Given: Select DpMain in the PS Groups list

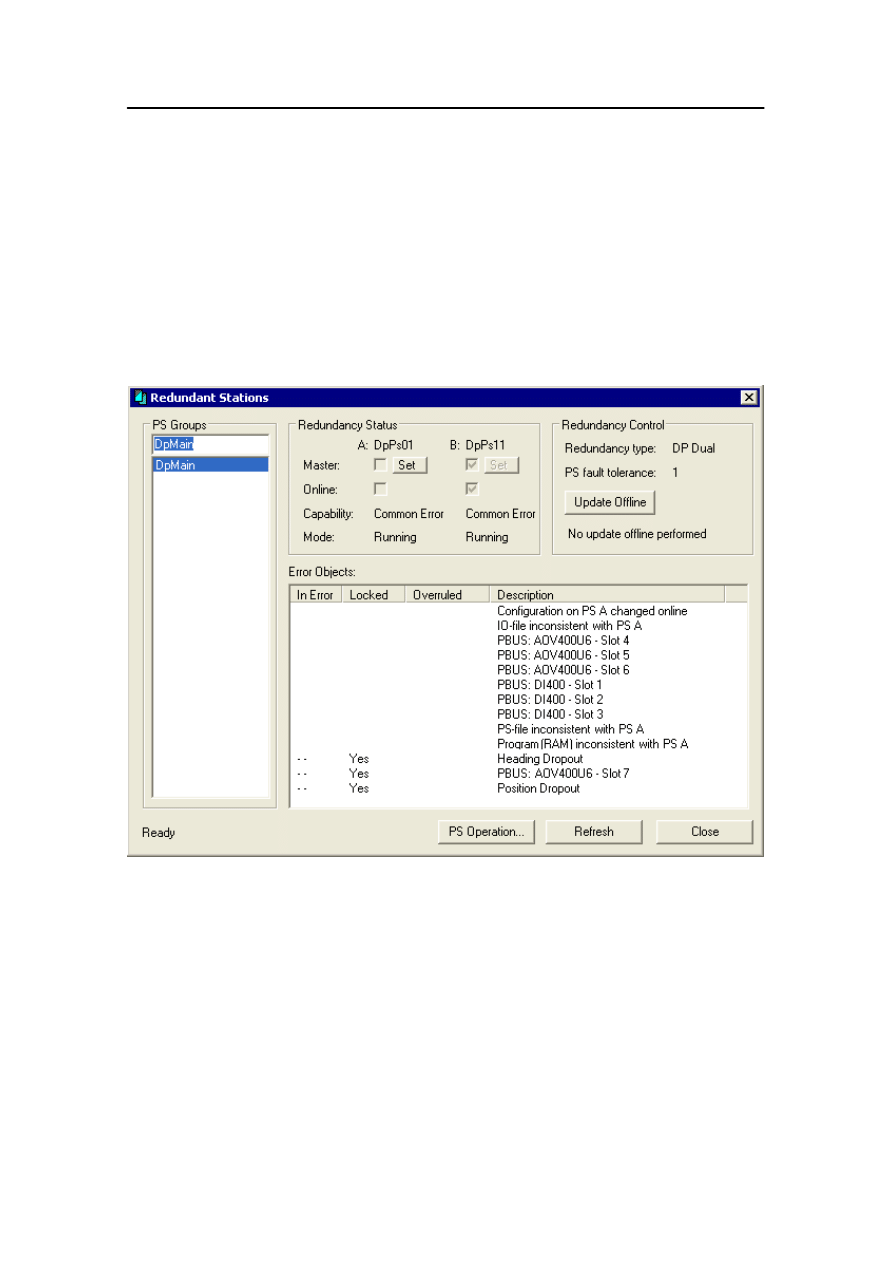Looking at the screenshot, I should [210, 465].
